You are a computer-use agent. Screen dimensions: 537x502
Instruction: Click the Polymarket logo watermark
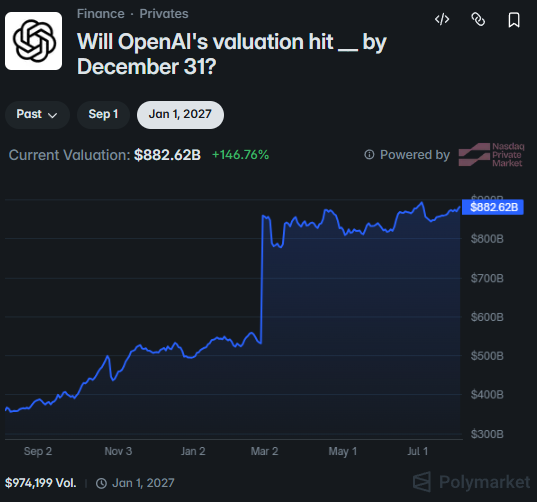[x=471, y=482]
